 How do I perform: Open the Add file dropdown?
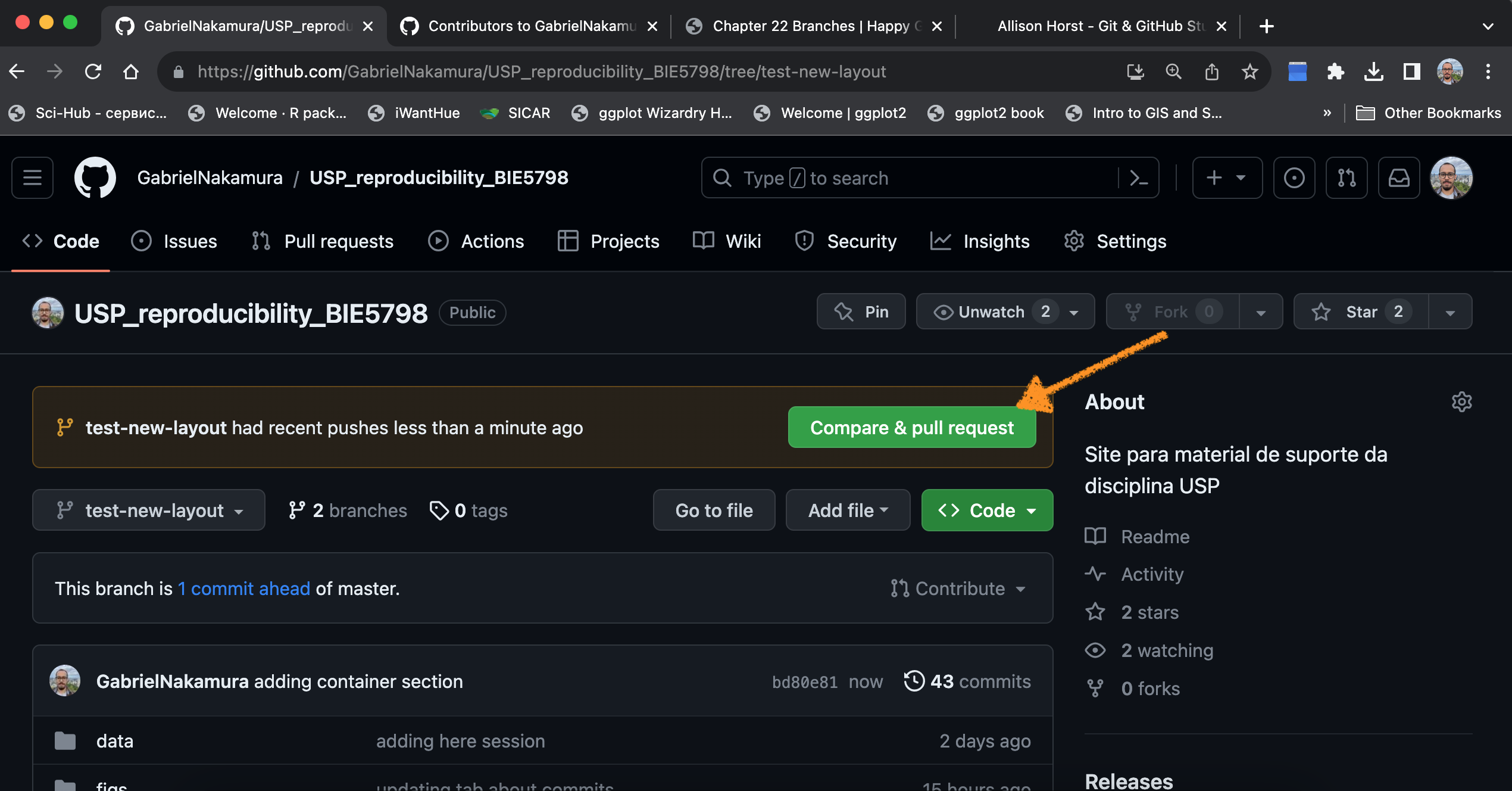[x=848, y=510]
